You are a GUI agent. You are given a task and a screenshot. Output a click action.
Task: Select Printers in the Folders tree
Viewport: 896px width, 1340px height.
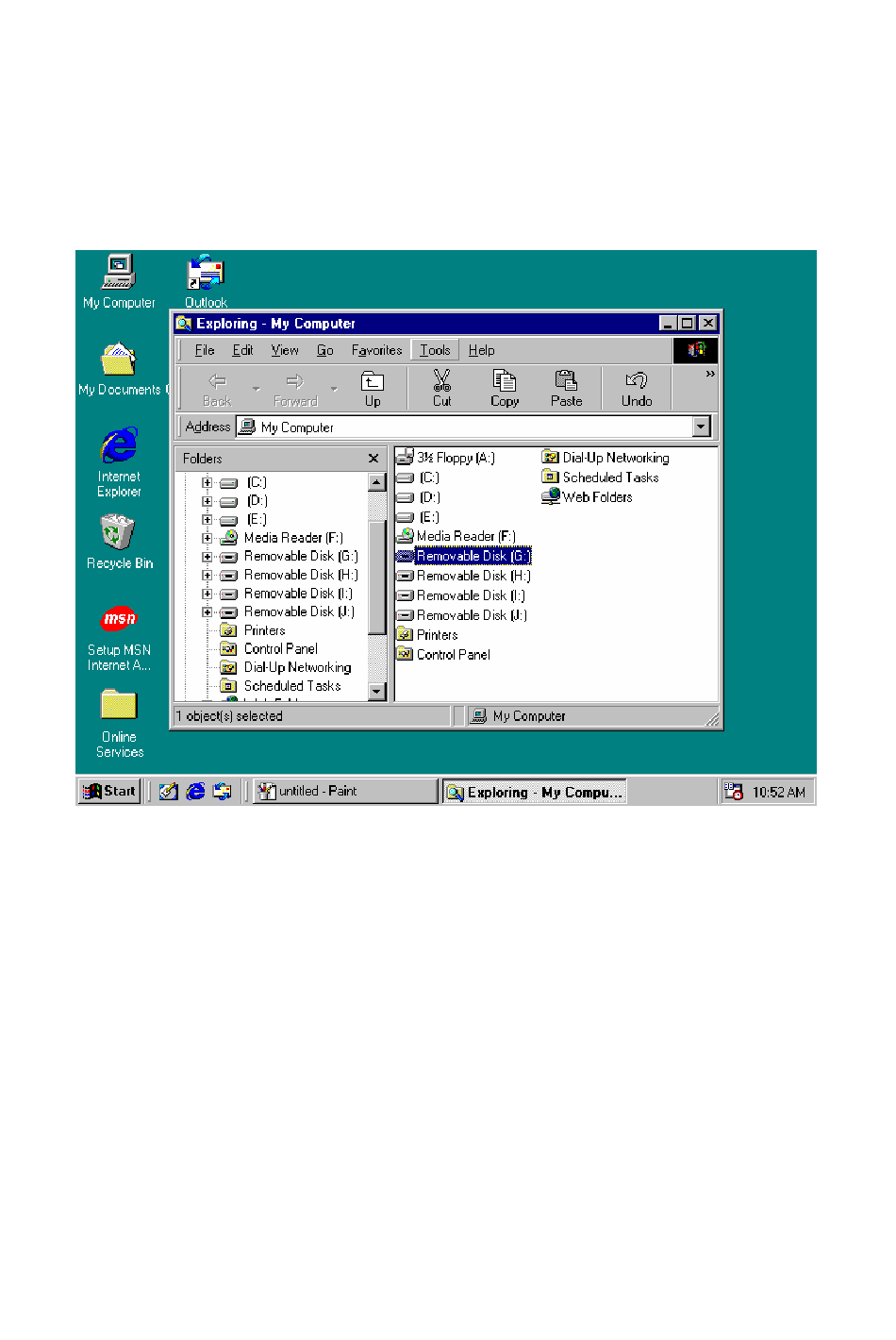click(x=253, y=630)
